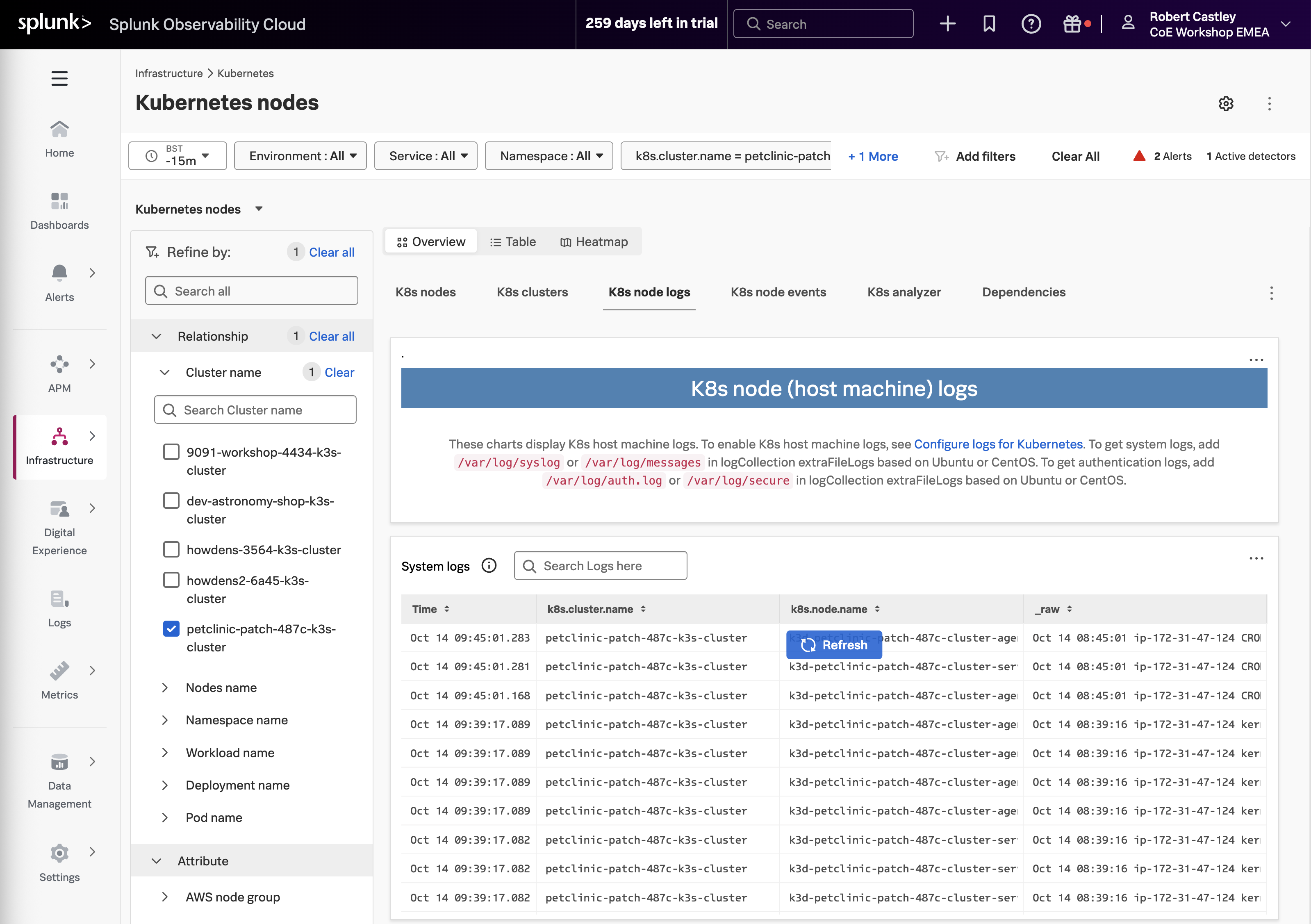
Task: Click the plus create icon
Action: (947, 24)
